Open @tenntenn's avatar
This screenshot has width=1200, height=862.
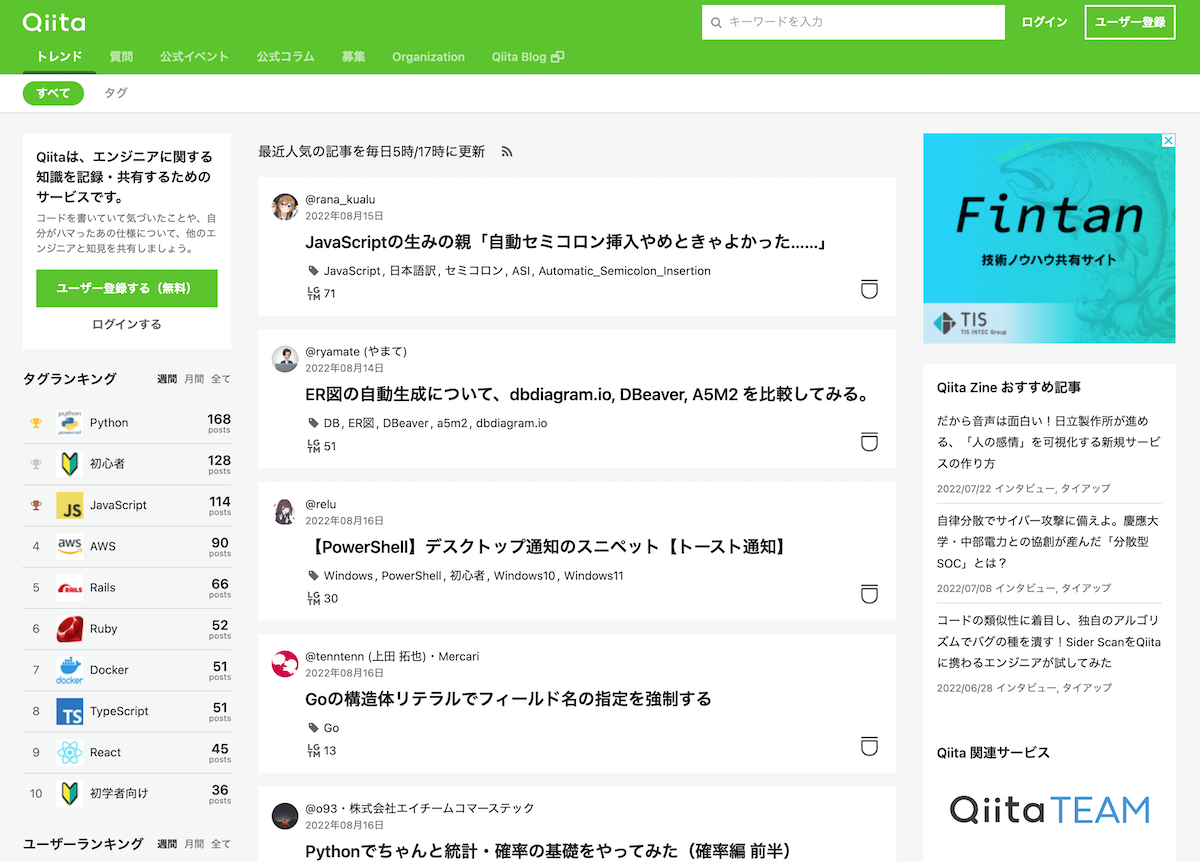(285, 664)
